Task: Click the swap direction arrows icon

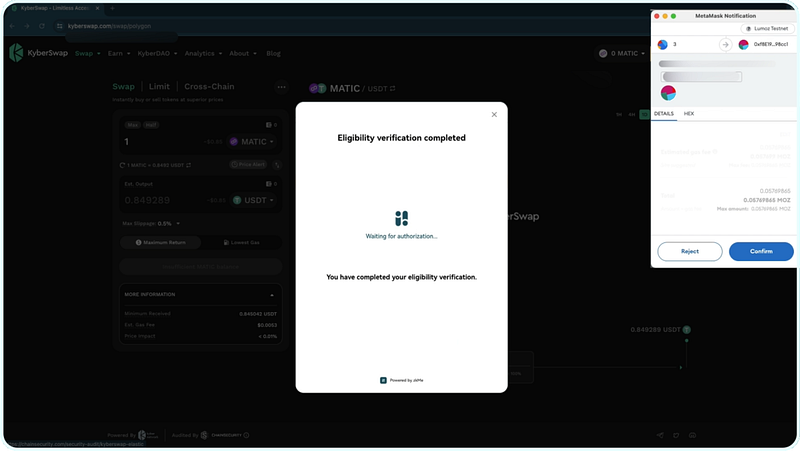Action: (x=277, y=165)
